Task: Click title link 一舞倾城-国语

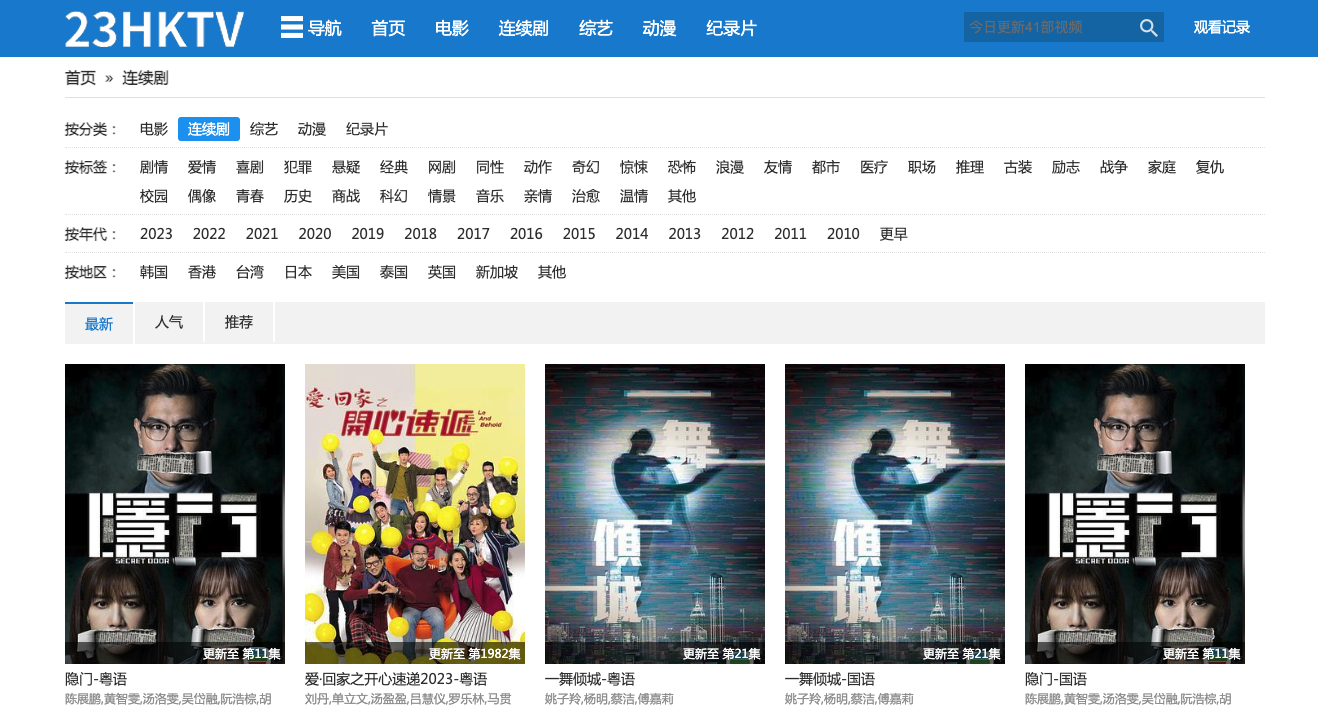Action: point(830,679)
